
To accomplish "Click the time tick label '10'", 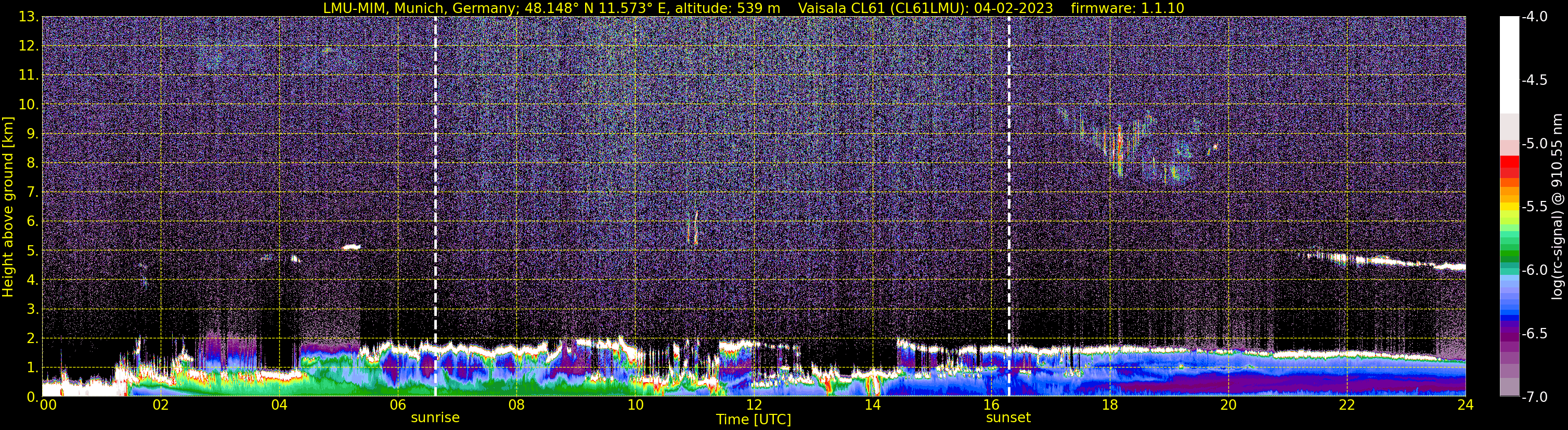I will (635, 404).
